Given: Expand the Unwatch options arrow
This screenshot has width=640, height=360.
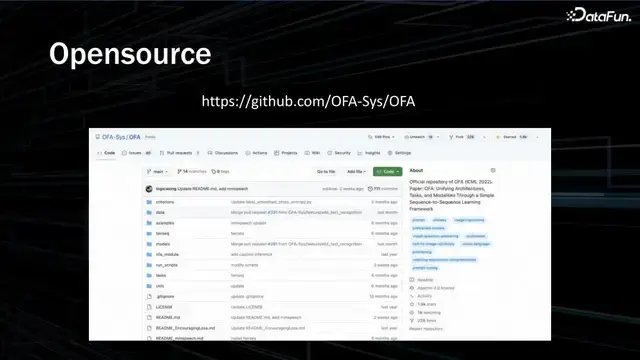Looking at the screenshot, I should tap(438, 137).
